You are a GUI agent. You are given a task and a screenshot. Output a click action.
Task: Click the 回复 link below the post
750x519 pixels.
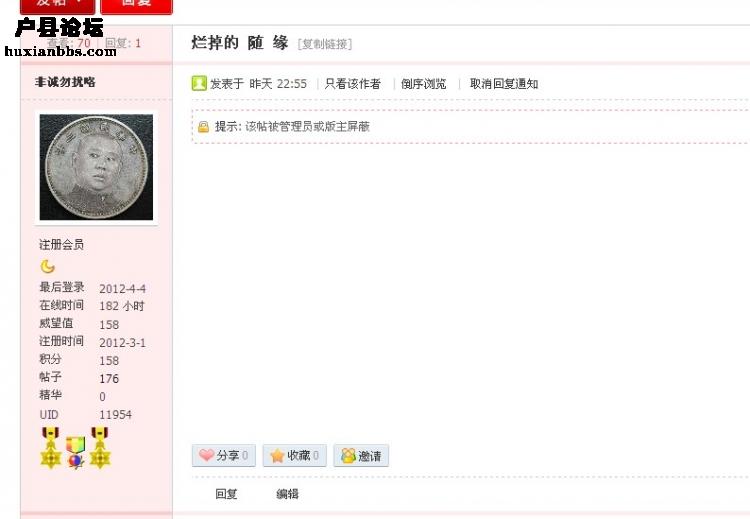(226, 494)
